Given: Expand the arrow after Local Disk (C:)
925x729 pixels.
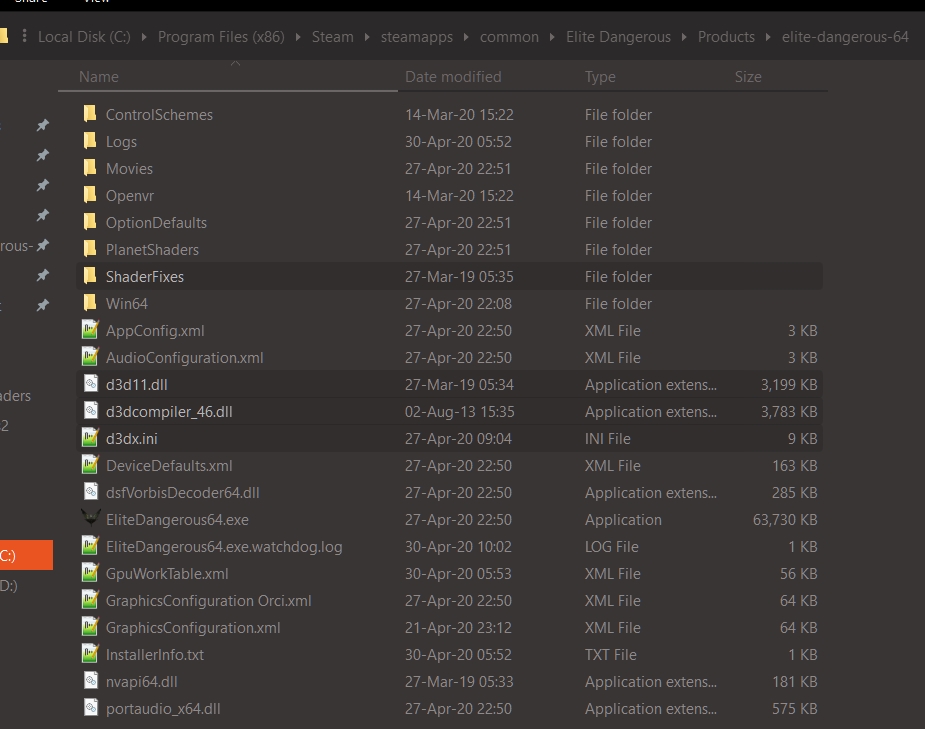Looking at the screenshot, I should (144, 37).
